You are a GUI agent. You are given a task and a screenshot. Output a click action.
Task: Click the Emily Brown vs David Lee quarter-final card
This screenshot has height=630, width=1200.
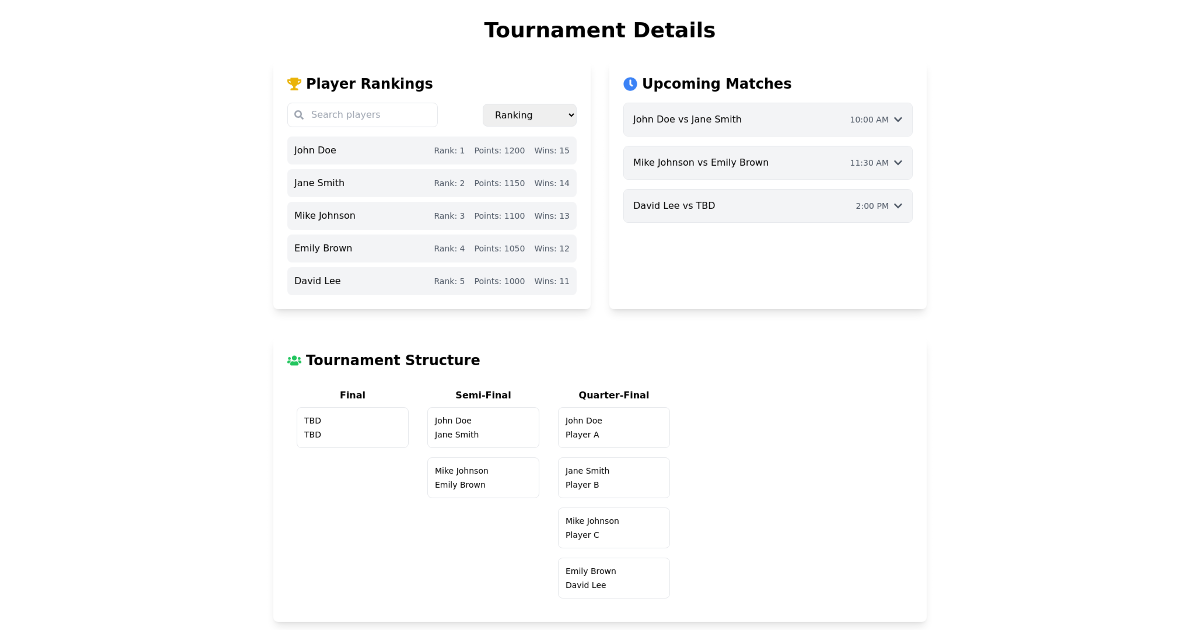[x=613, y=577]
